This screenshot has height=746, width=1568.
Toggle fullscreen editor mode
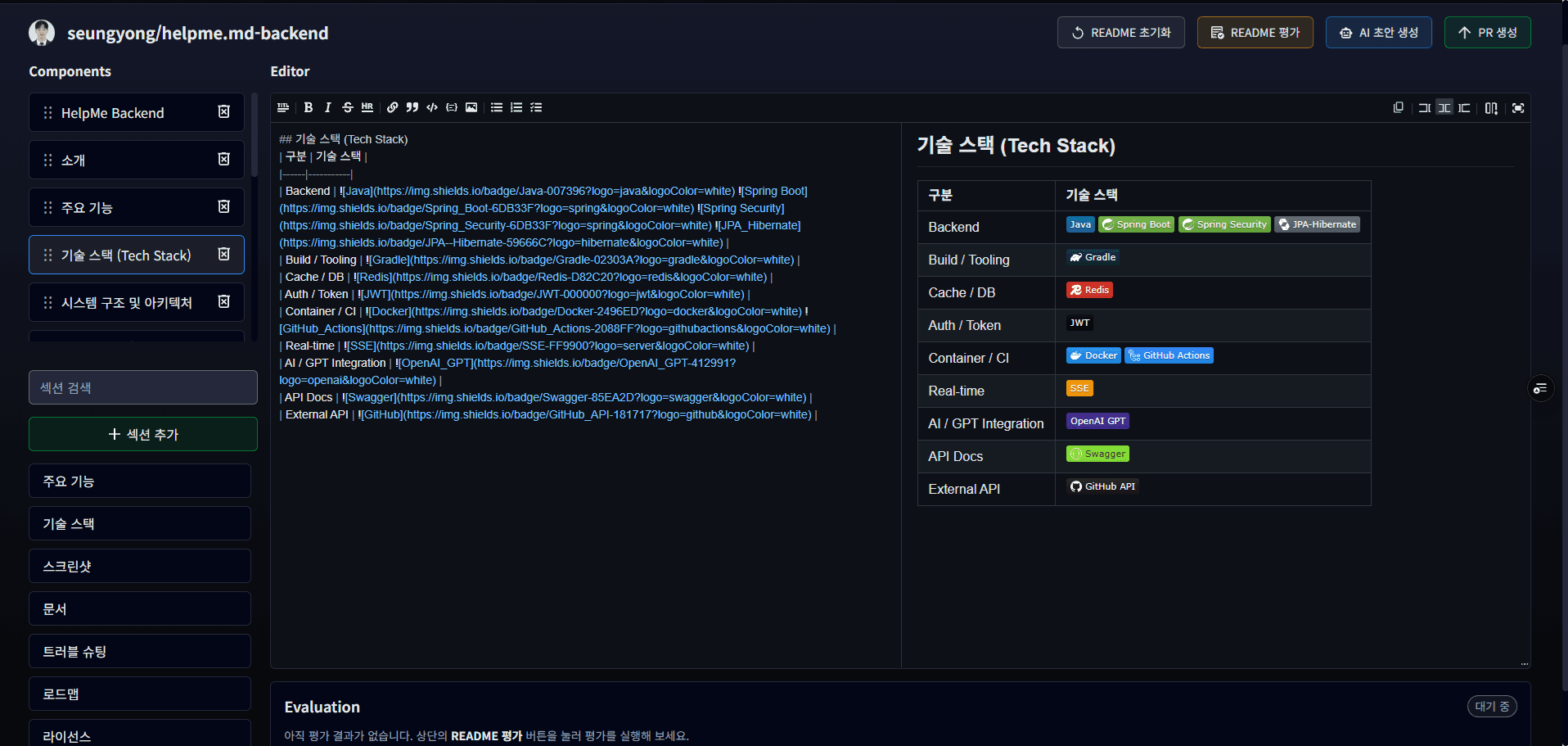(1518, 108)
